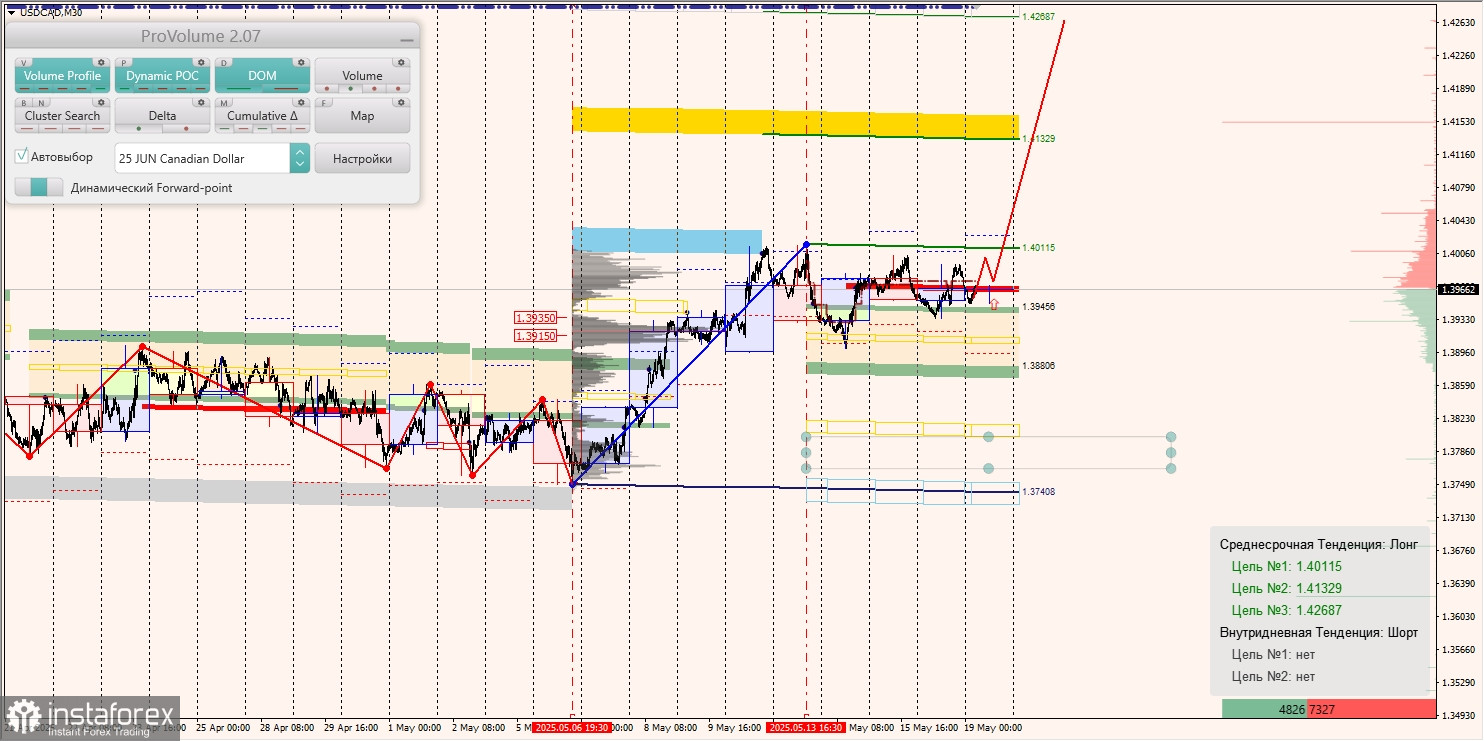Toggle the DOM indicator
This screenshot has height=741, width=1484.
point(262,75)
